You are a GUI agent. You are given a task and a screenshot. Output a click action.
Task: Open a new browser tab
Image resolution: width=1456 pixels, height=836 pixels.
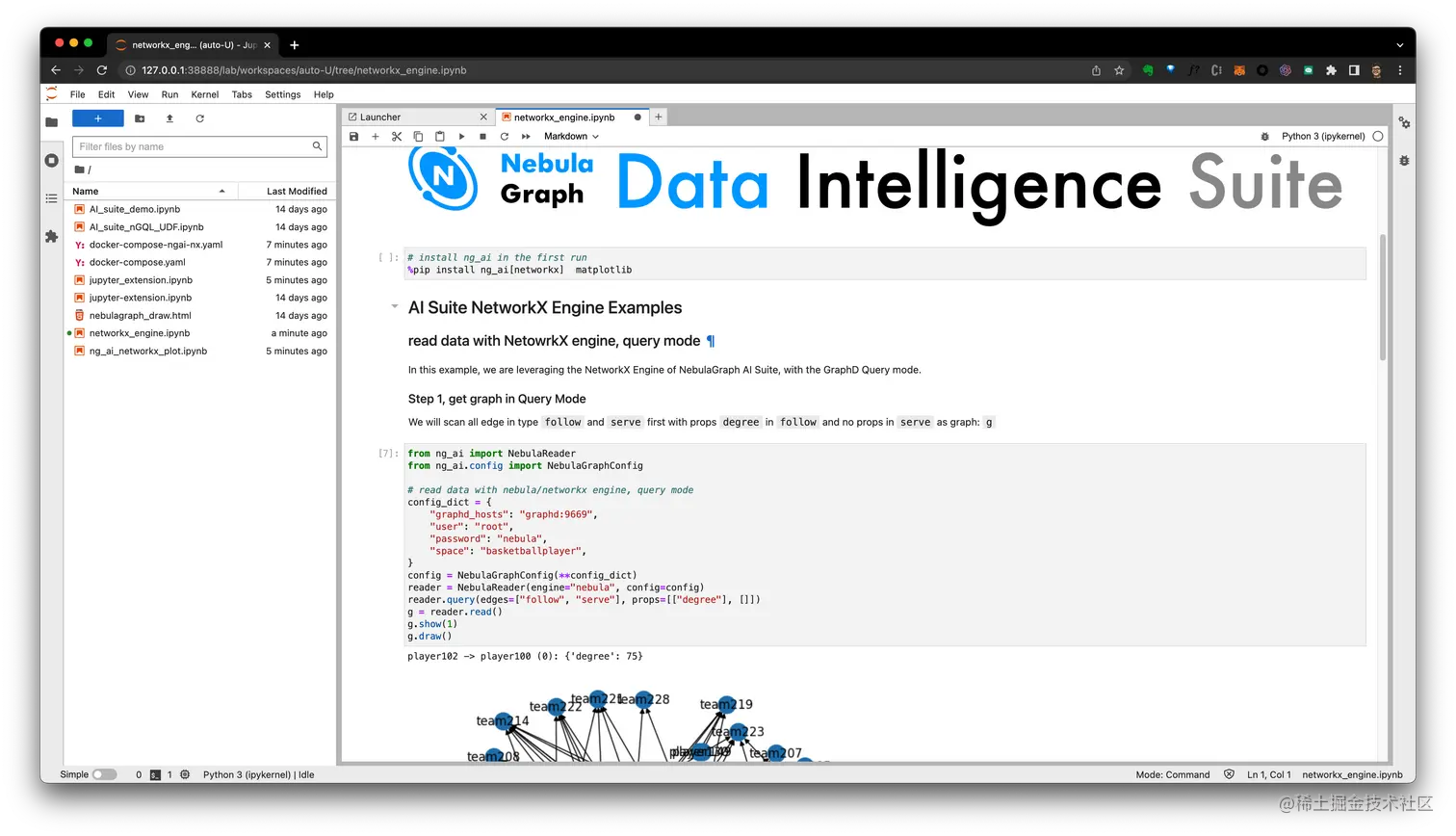point(294,45)
